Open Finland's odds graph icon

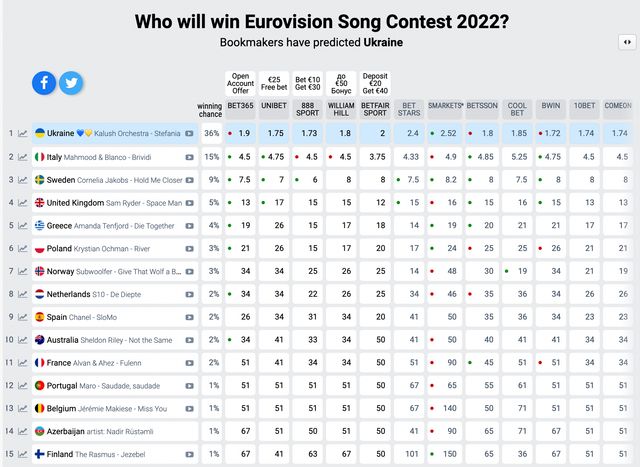(22, 454)
